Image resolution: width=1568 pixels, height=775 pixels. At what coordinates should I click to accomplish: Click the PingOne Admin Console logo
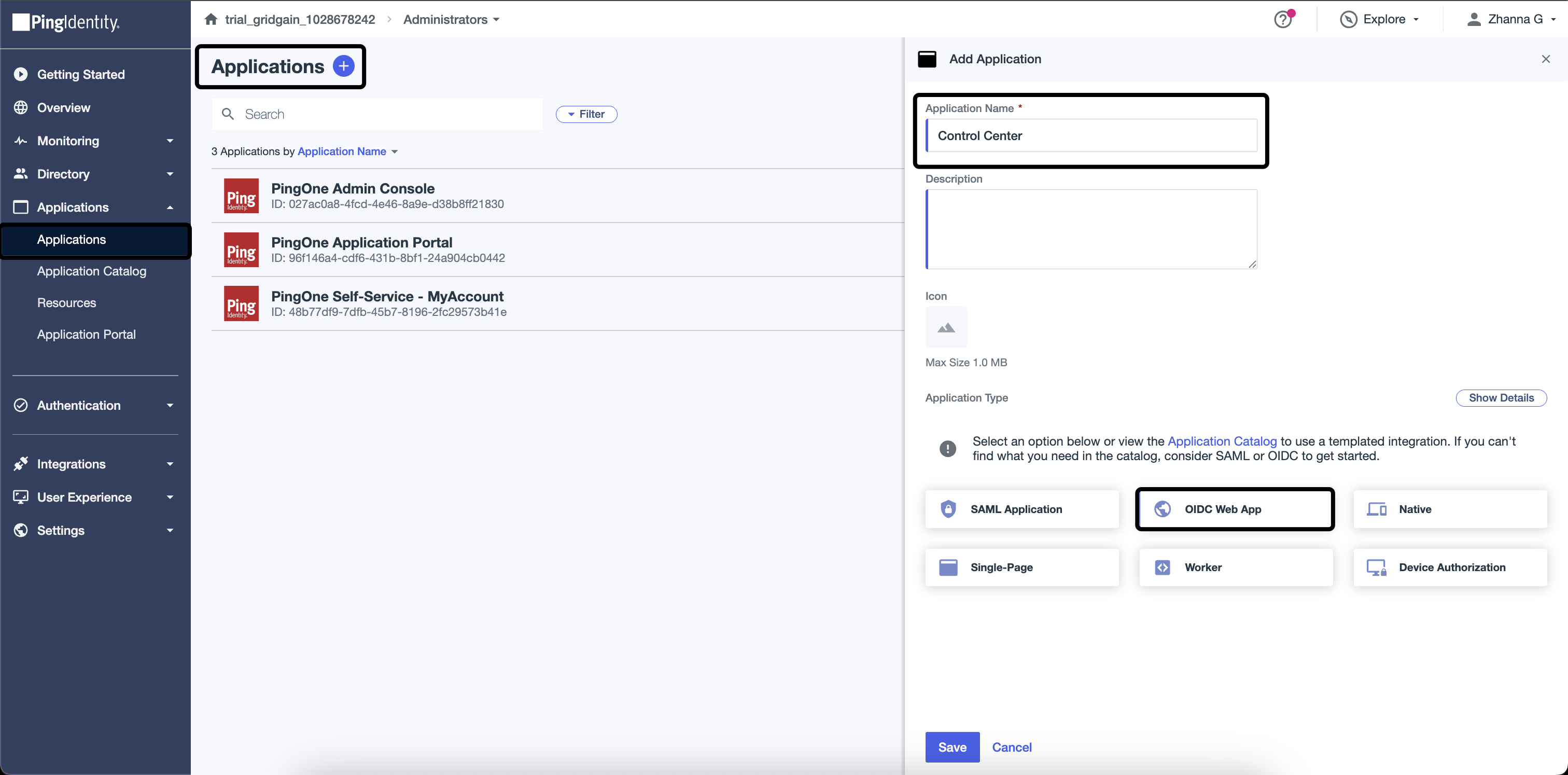tap(241, 196)
